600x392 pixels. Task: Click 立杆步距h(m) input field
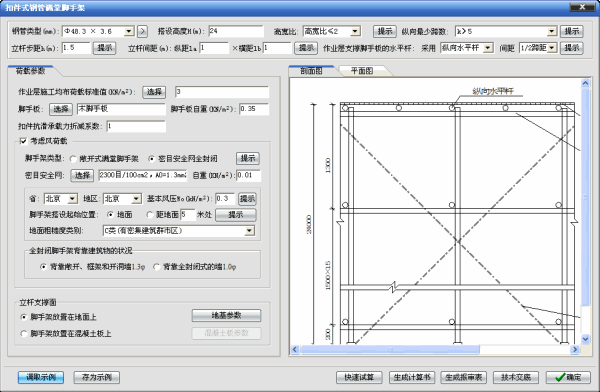[76, 48]
